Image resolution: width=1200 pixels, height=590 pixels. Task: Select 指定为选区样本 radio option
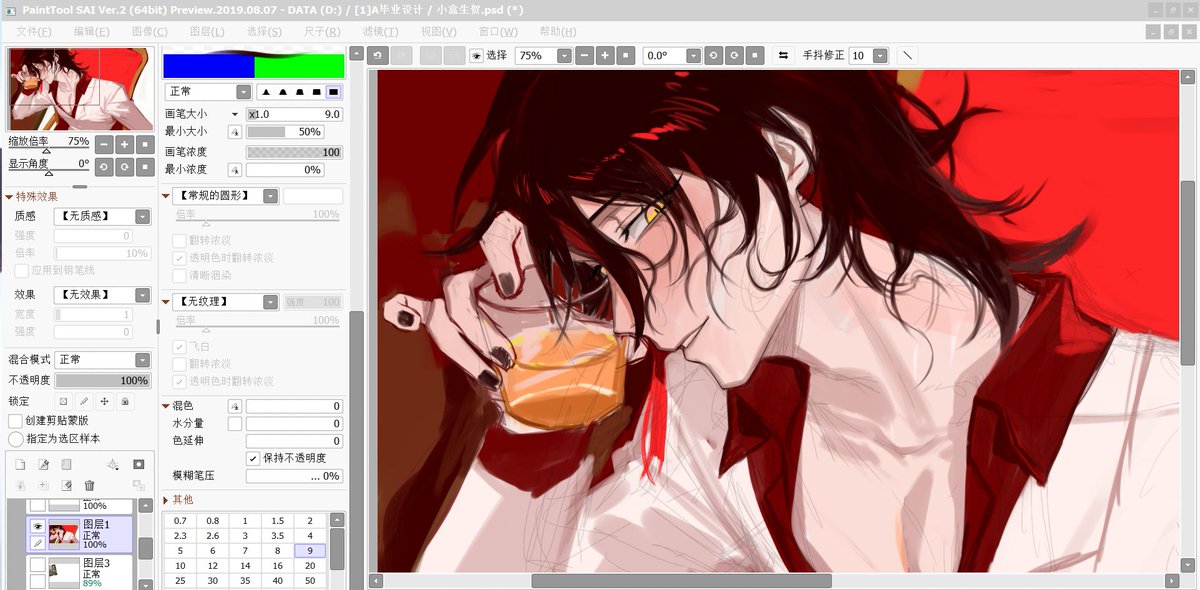pyautogui.click(x=15, y=439)
